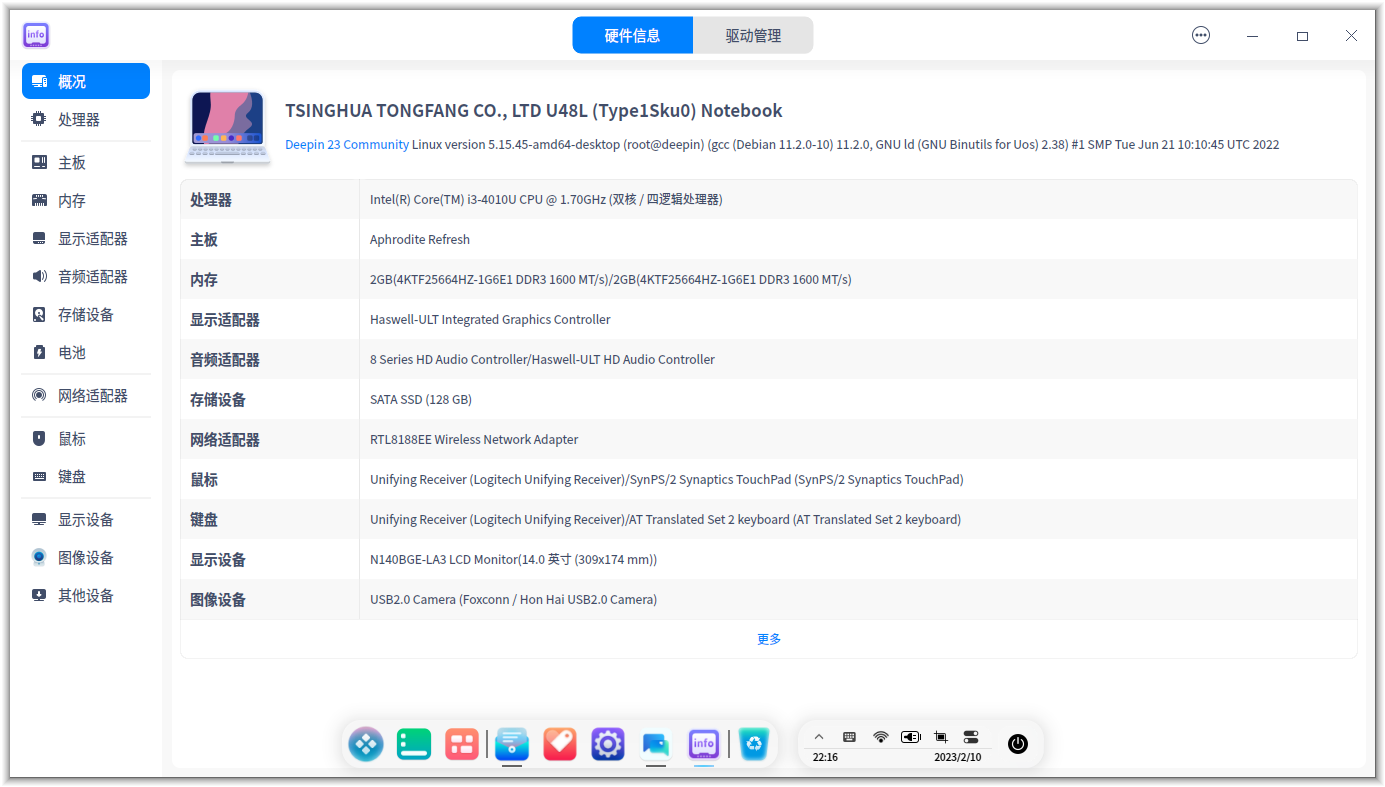
Task: Select the N140BGE-LA3 LCD Monitor value
Action: click(x=514, y=559)
